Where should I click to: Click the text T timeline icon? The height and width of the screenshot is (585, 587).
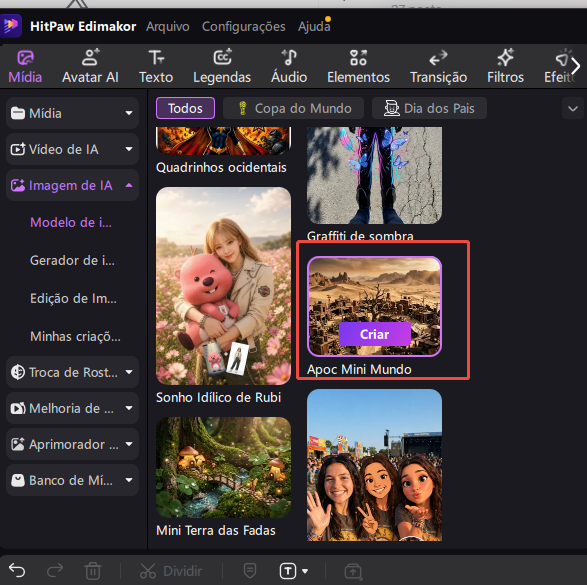point(288,571)
